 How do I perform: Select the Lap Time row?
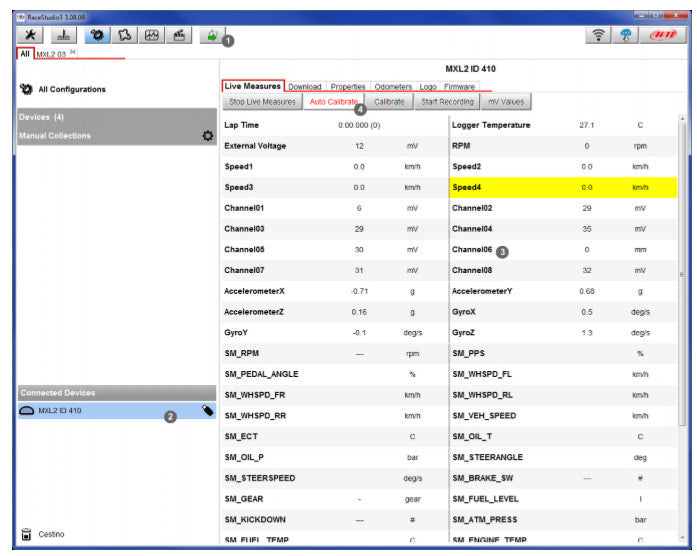tap(335, 125)
